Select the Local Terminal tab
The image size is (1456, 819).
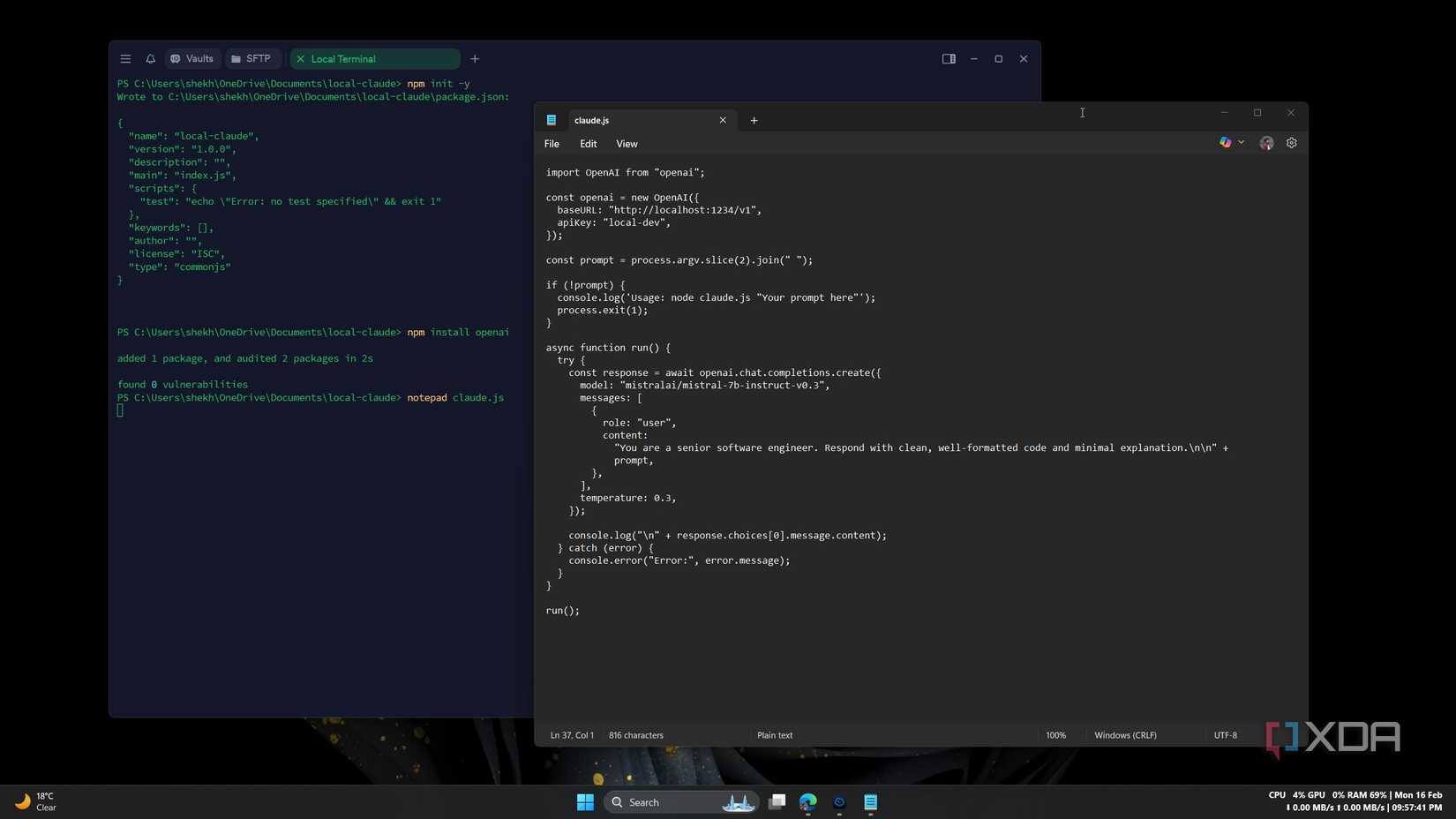pyautogui.click(x=375, y=59)
